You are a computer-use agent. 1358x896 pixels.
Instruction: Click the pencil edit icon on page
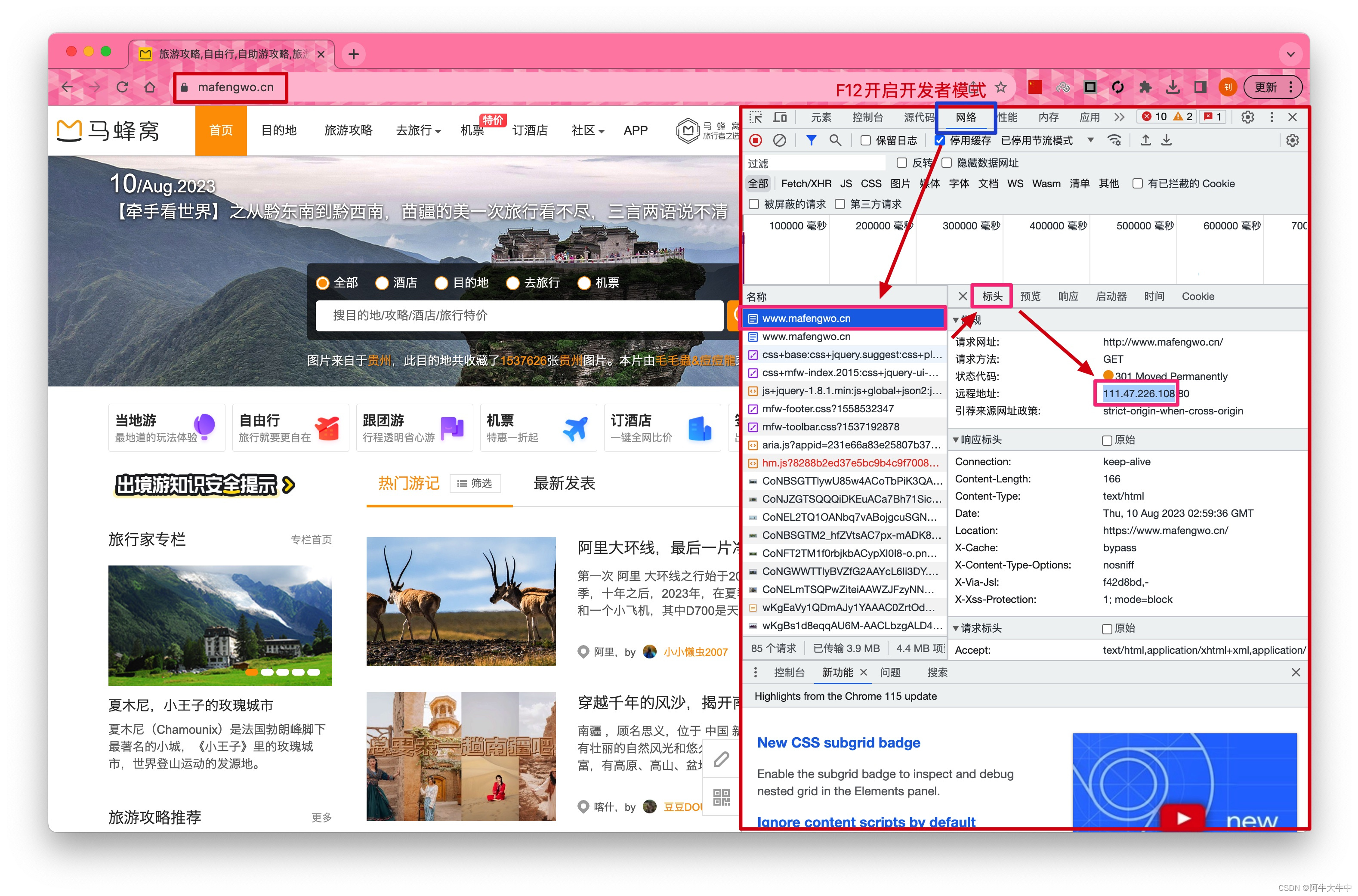click(x=721, y=759)
